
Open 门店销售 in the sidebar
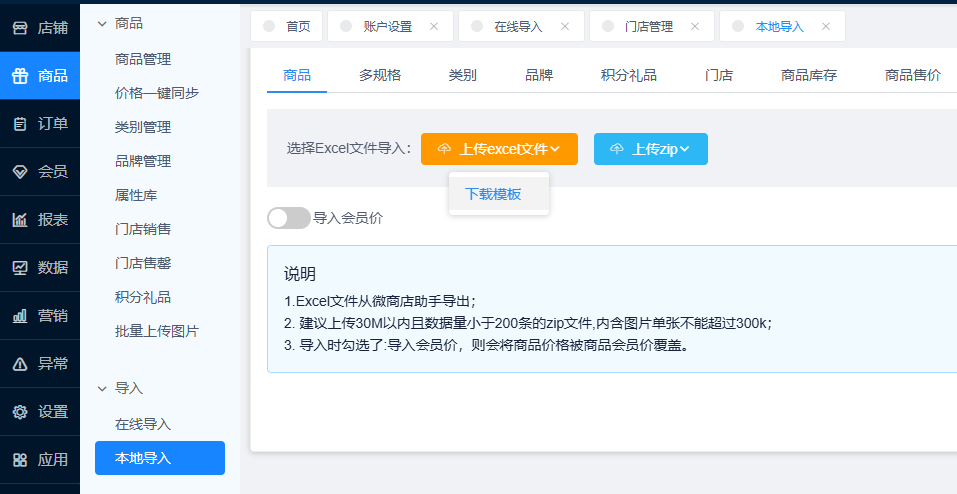(143, 230)
